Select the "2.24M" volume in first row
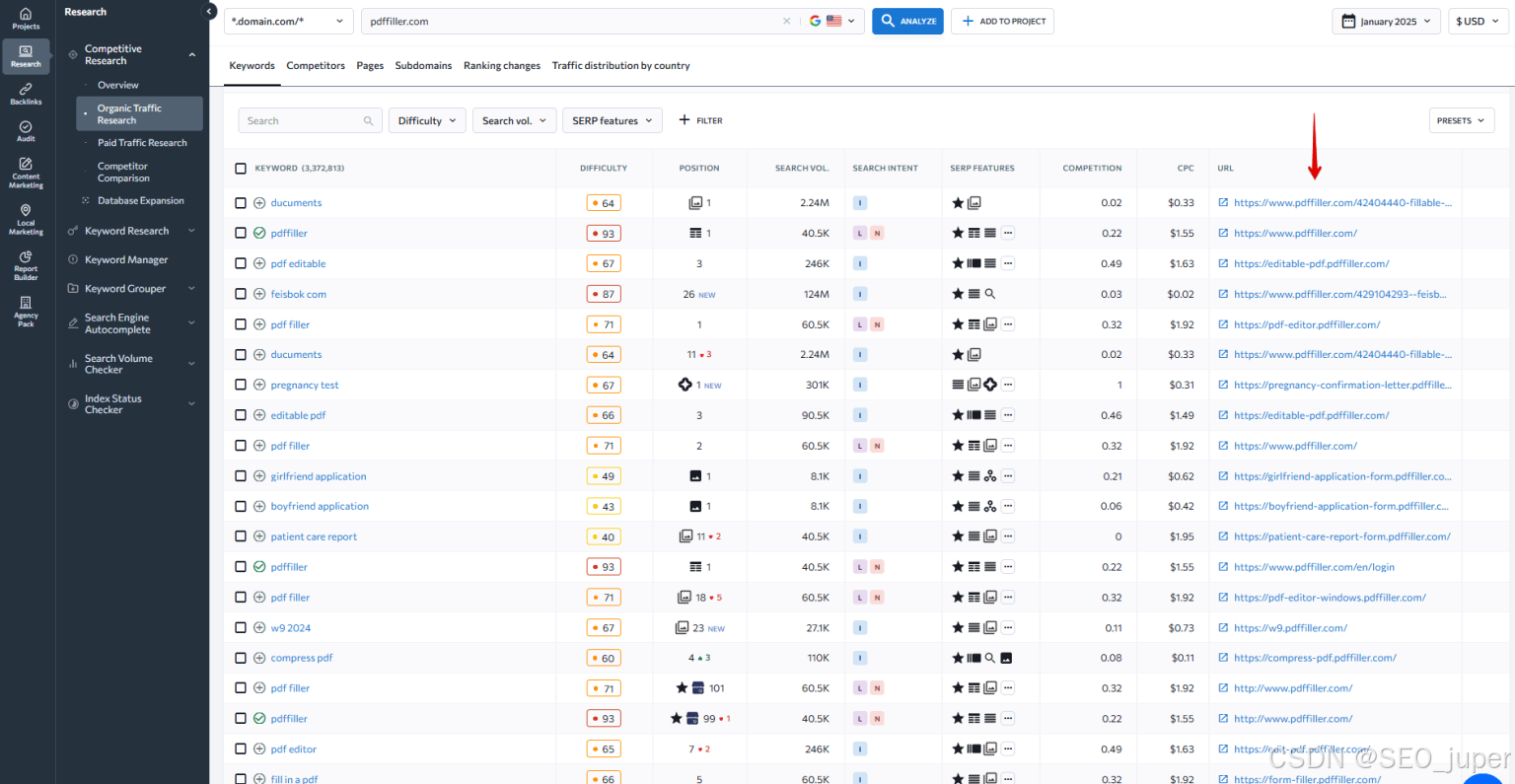The width and height of the screenshot is (1515, 784). click(x=815, y=203)
